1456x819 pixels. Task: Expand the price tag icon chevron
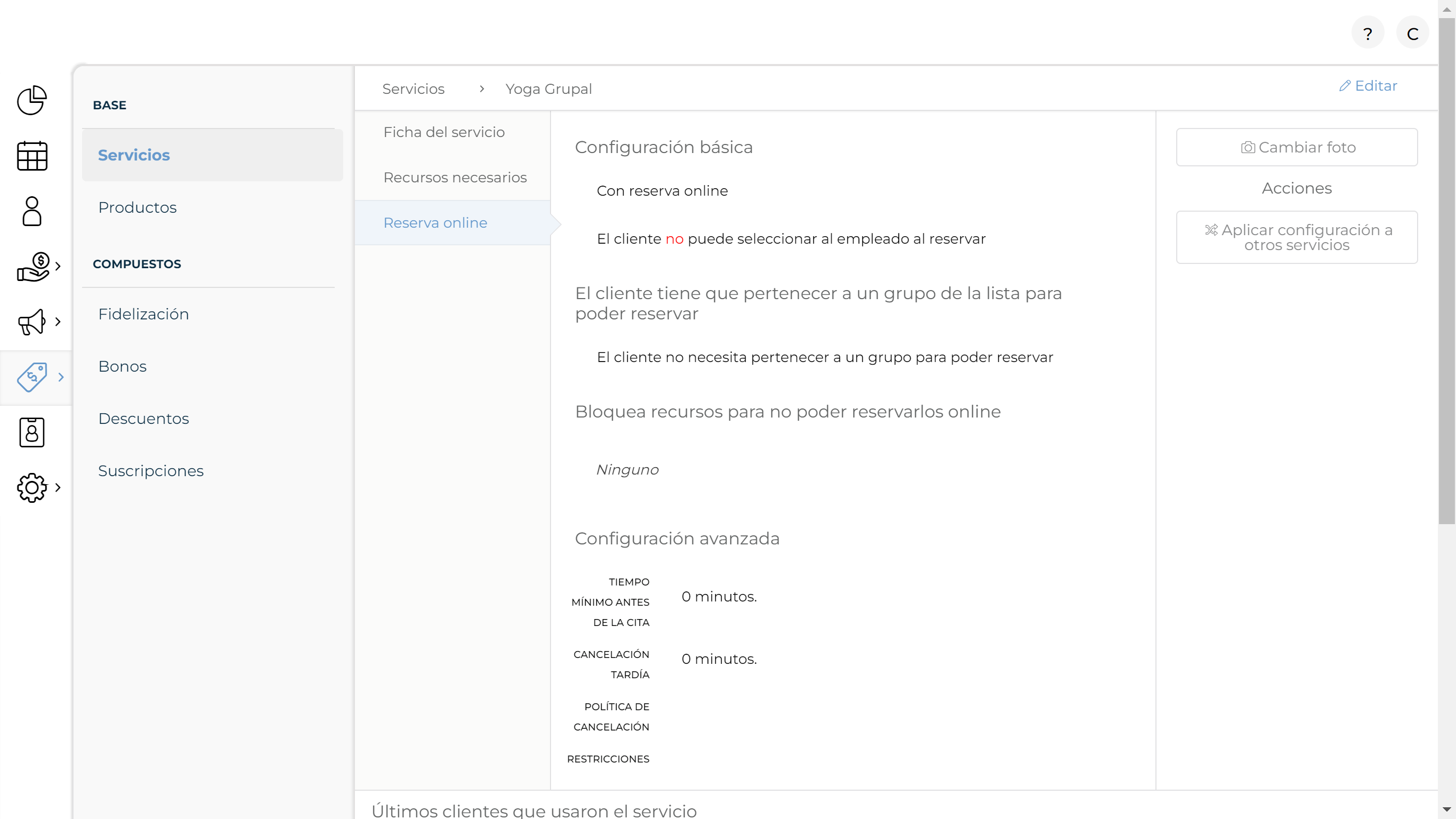point(61,378)
